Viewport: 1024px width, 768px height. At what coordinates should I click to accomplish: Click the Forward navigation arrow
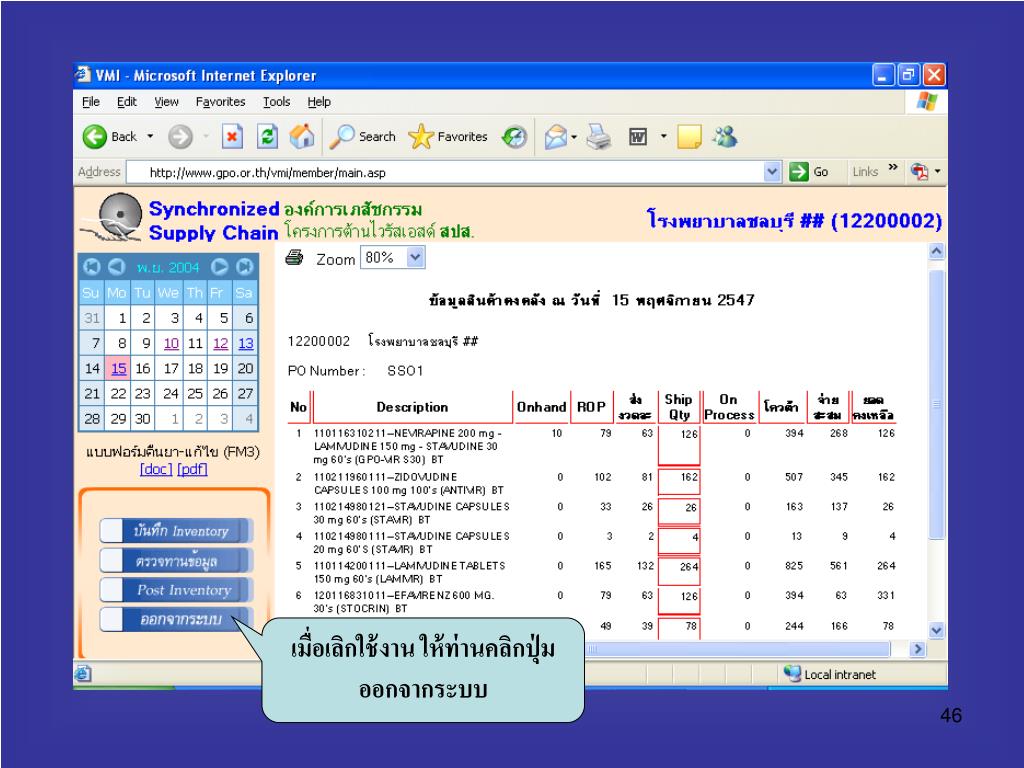pyautogui.click(x=180, y=136)
